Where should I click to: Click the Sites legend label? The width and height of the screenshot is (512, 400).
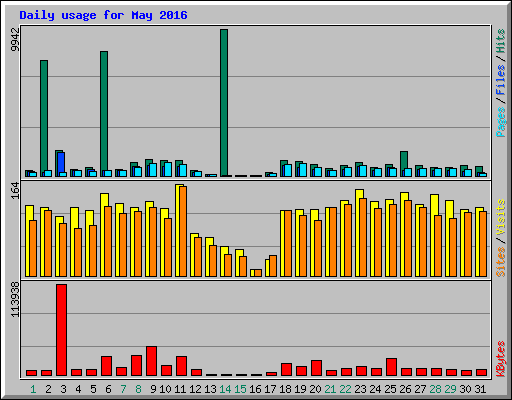point(501,262)
